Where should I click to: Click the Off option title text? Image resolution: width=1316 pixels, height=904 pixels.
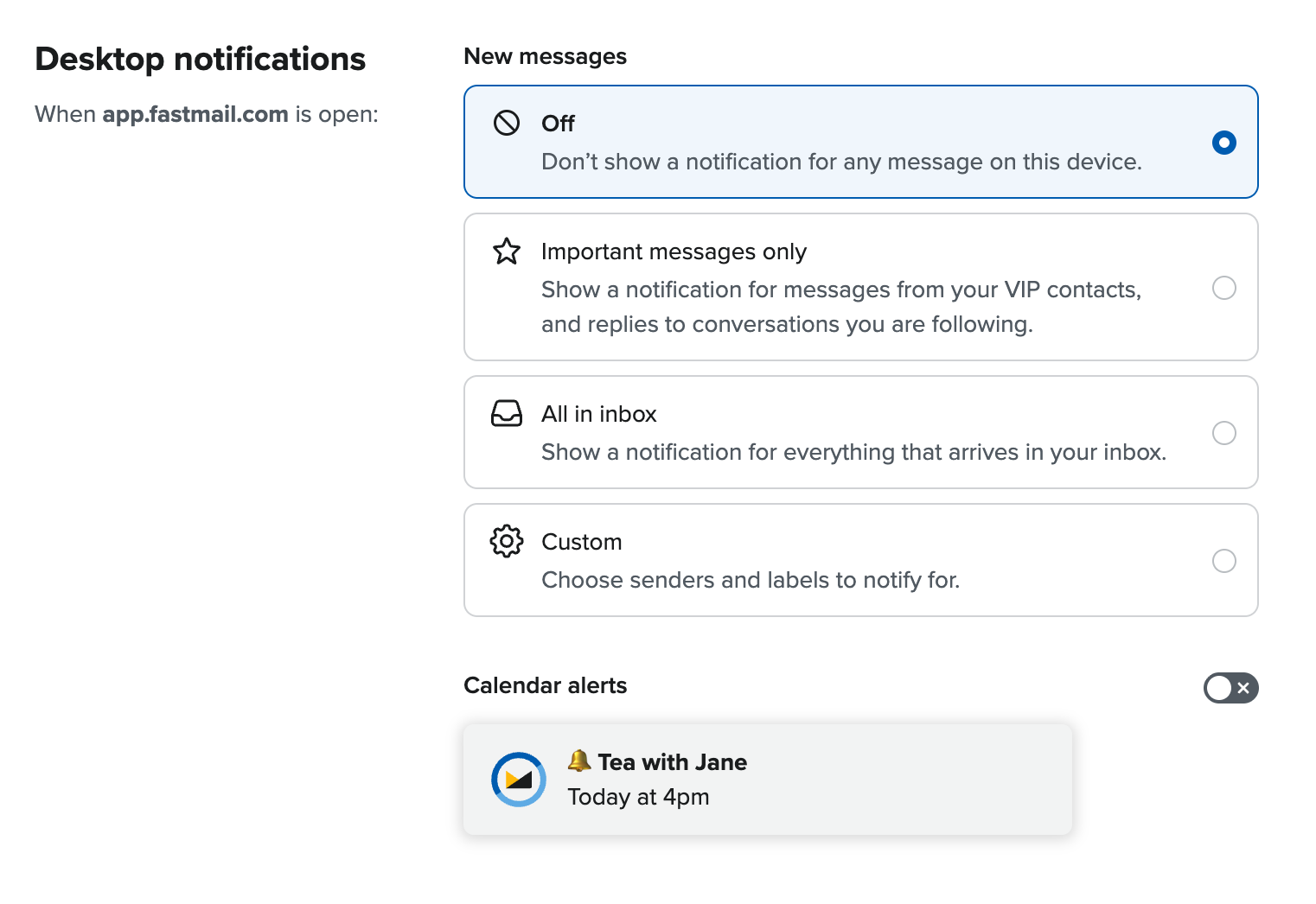(x=558, y=124)
